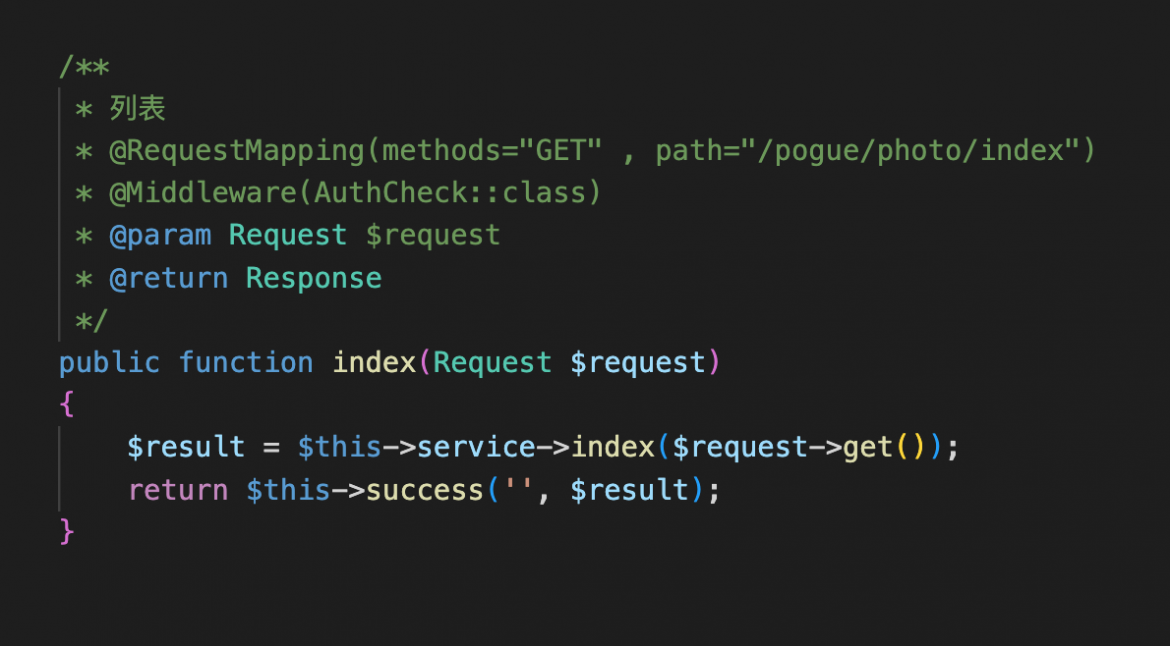The image size is (1170, 646).
Task: Click the $result variable being assigned
Action: pyautogui.click(x=186, y=446)
